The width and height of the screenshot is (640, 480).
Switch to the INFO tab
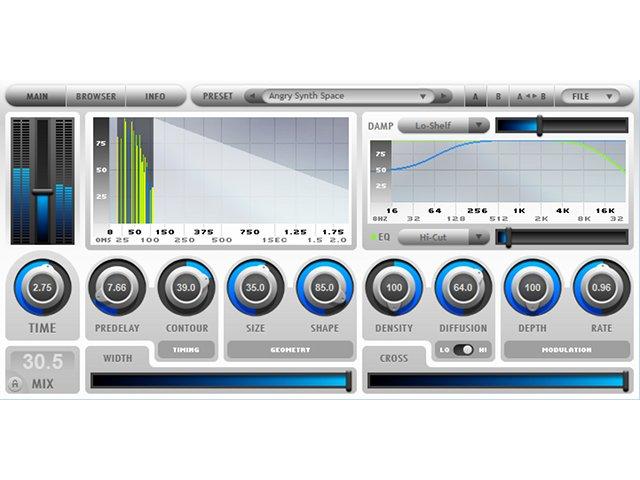[156, 97]
